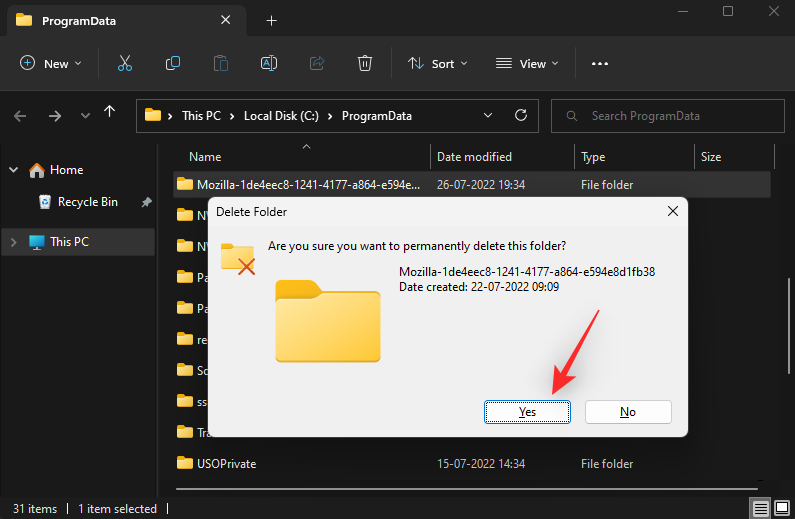Click Local Disk (C:) in address path

point(281,116)
